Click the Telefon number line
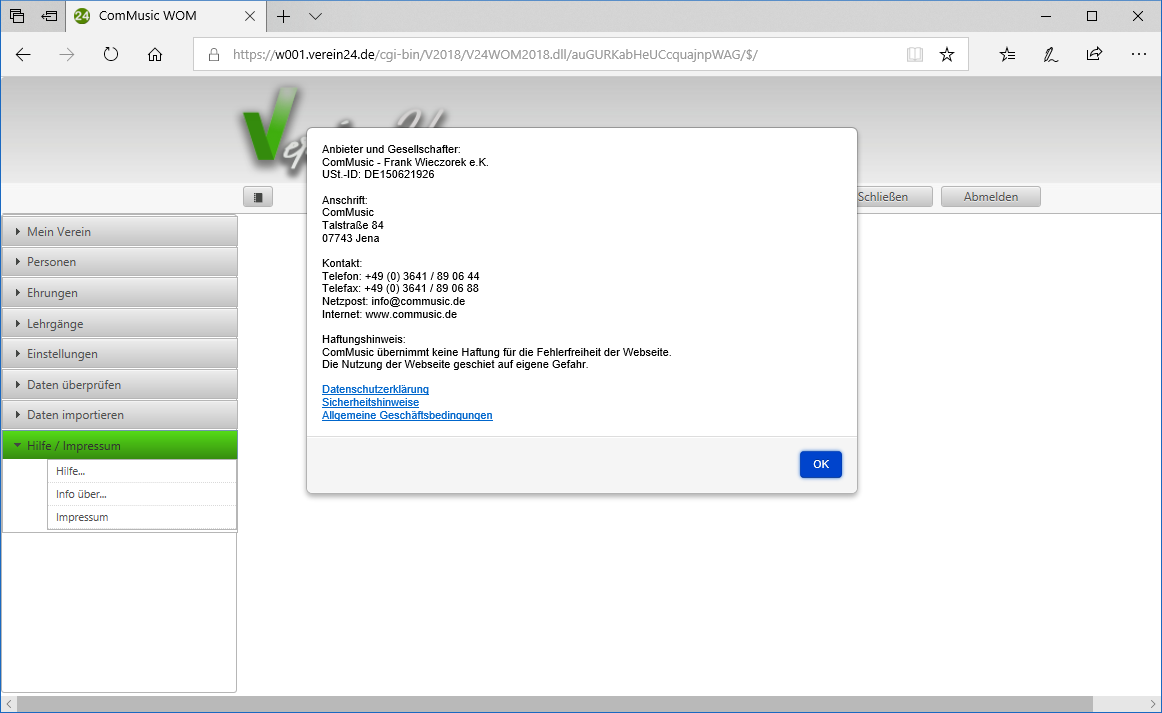 pyautogui.click(x=400, y=276)
